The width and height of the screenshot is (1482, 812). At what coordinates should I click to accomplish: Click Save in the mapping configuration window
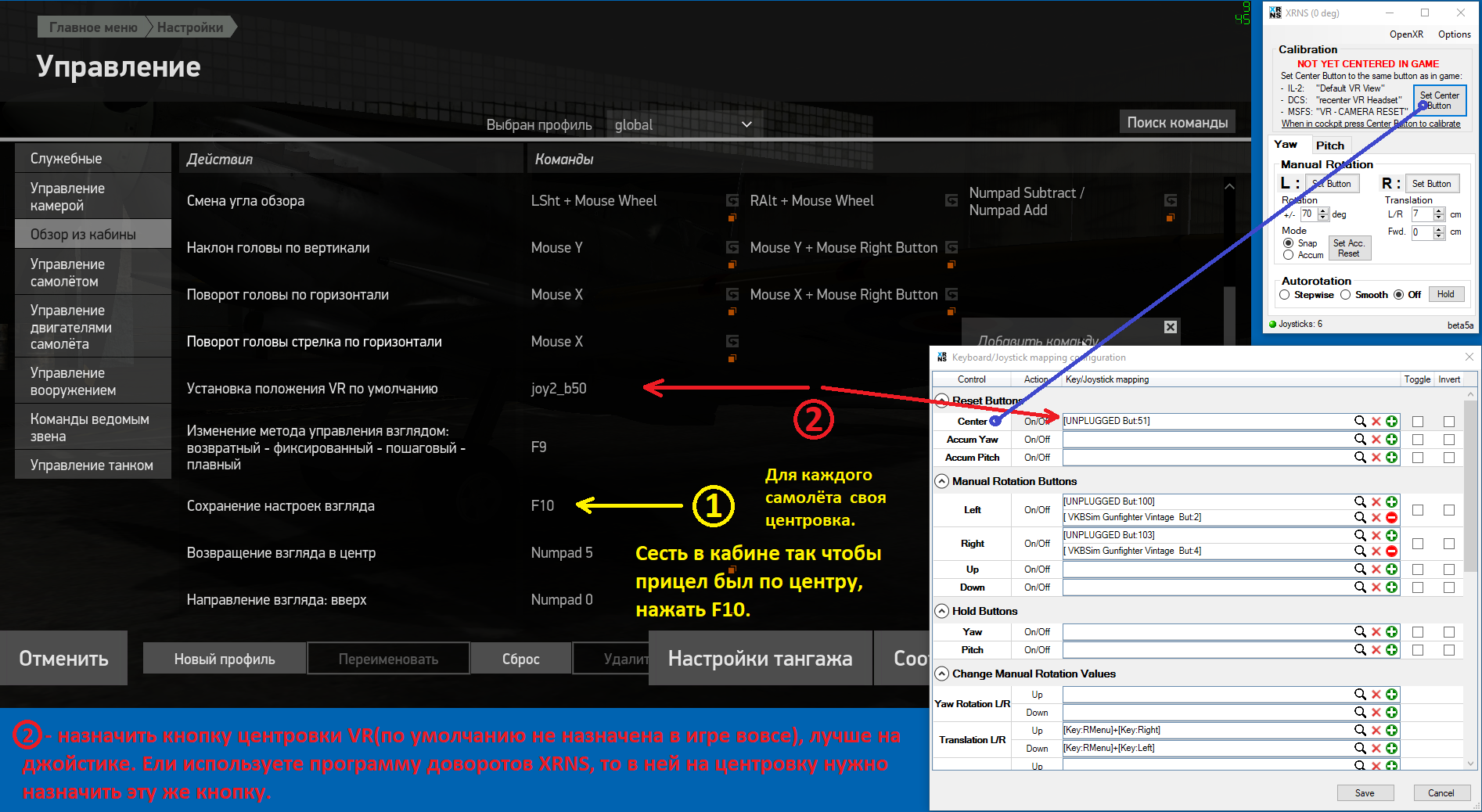tap(1365, 792)
